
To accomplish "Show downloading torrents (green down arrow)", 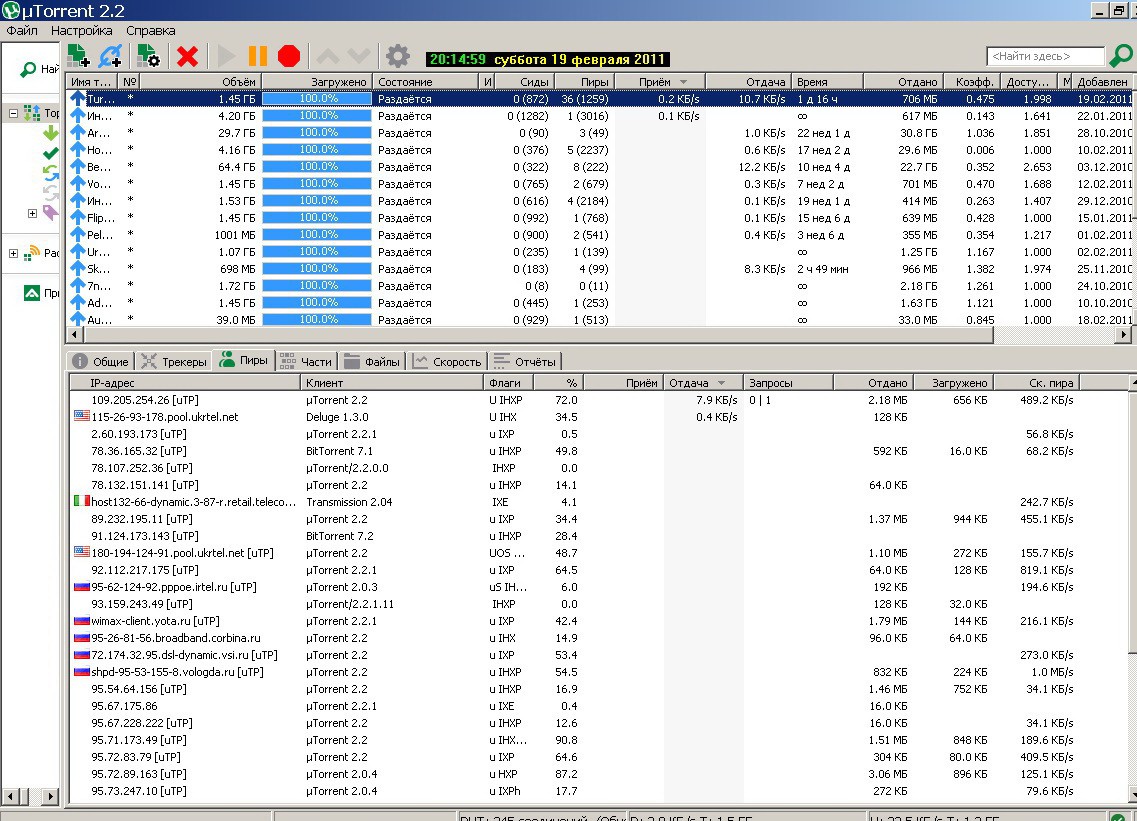I will pyautogui.click(x=50, y=133).
